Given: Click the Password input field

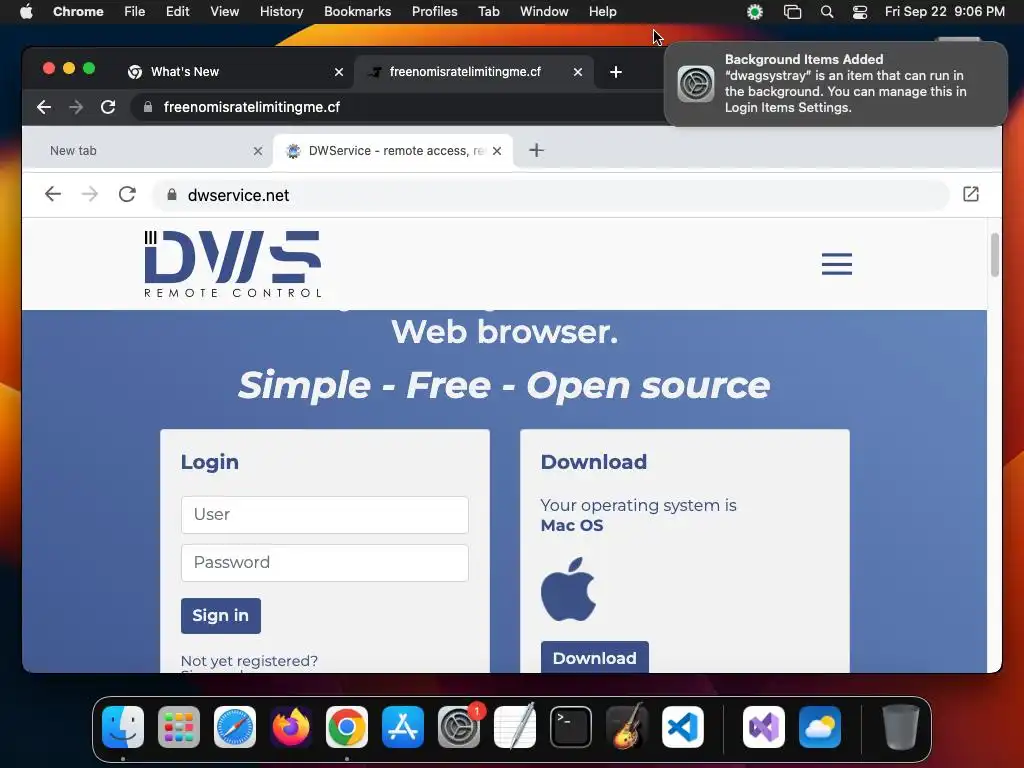Looking at the screenshot, I should [325, 563].
